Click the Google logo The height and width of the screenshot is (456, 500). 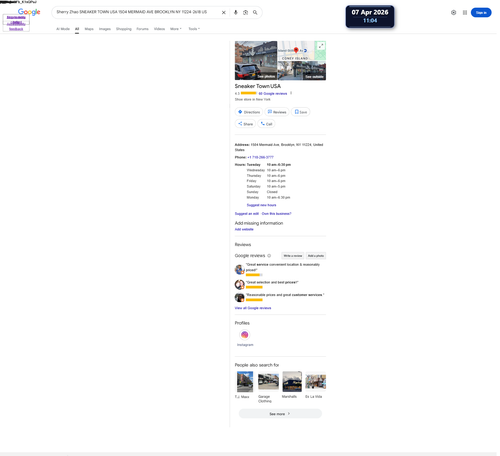tap(29, 12)
